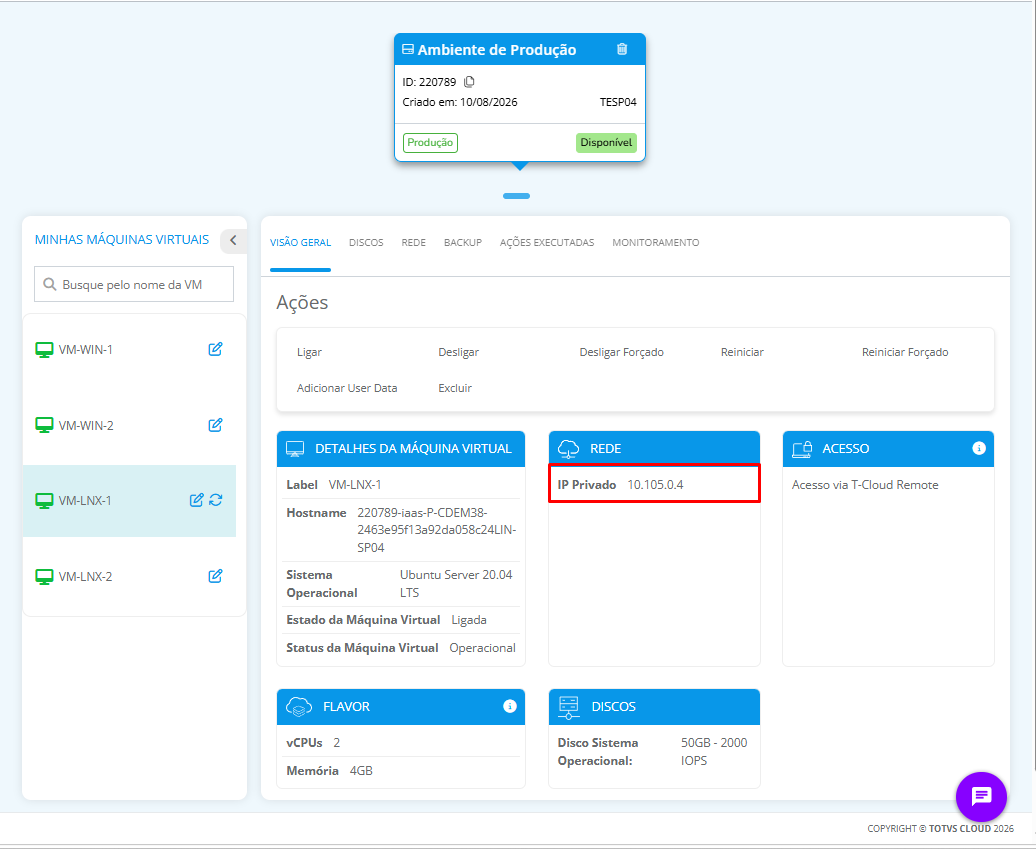Viewport: 1036px width, 849px height.
Task: Edit VM-WIN-1 name icon
Action: [215, 349]
